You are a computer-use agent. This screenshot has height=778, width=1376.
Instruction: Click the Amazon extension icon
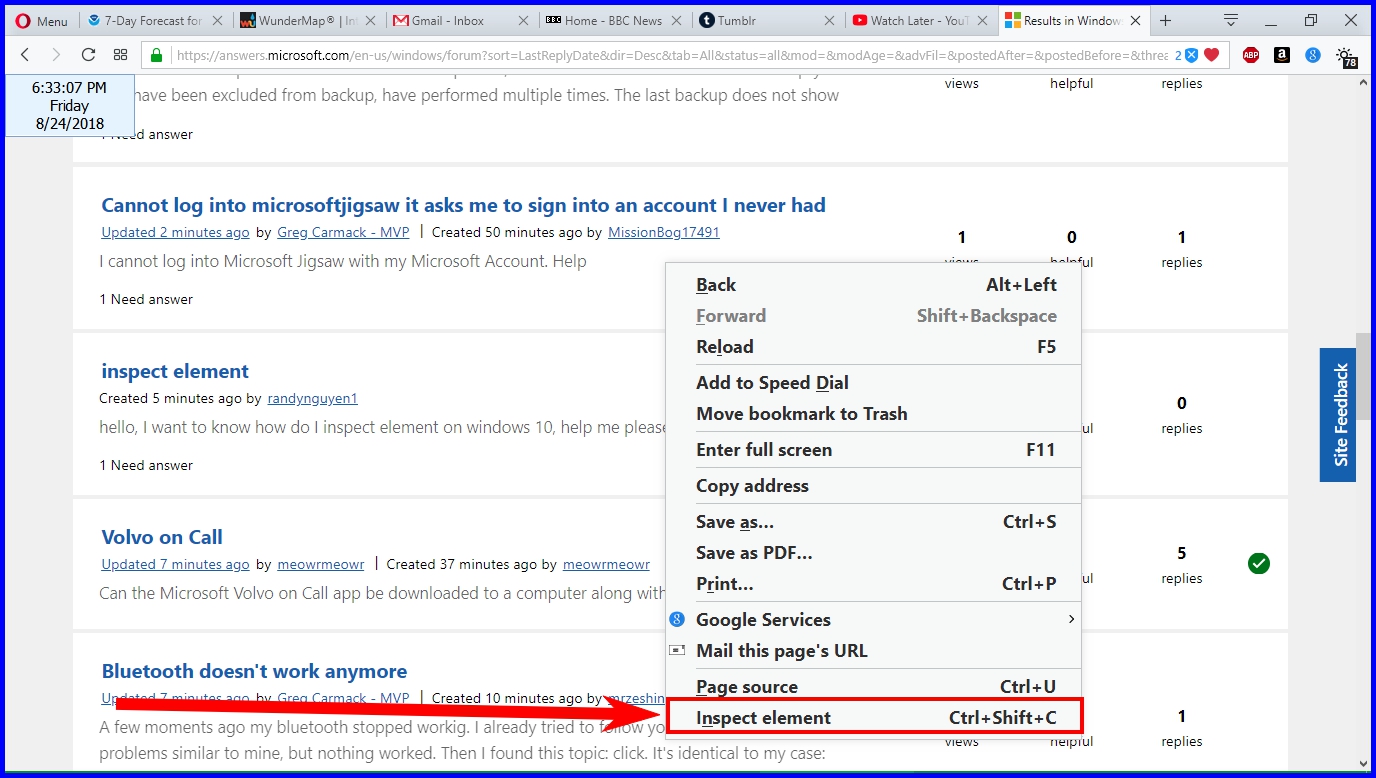1282,56
